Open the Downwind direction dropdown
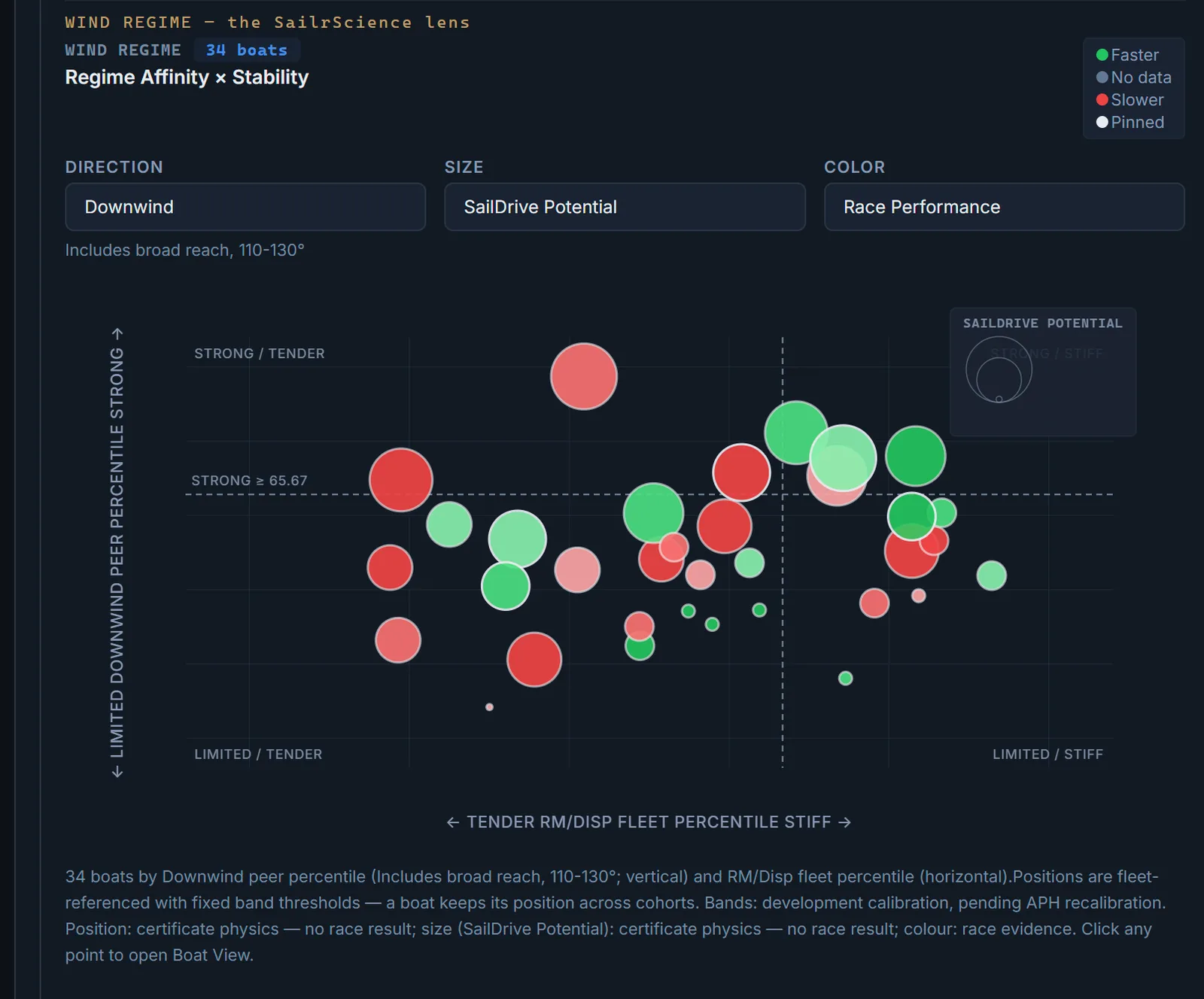This screenshot has width=1204, height=999. coord(245,207)
